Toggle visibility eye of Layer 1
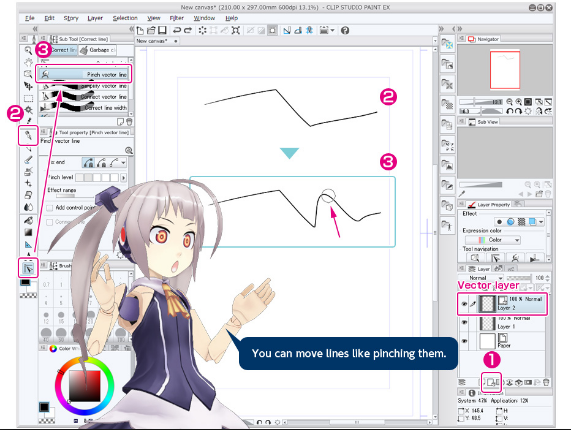Image resolution: width=571 pixels, height=430 pixels. point(464,323)
